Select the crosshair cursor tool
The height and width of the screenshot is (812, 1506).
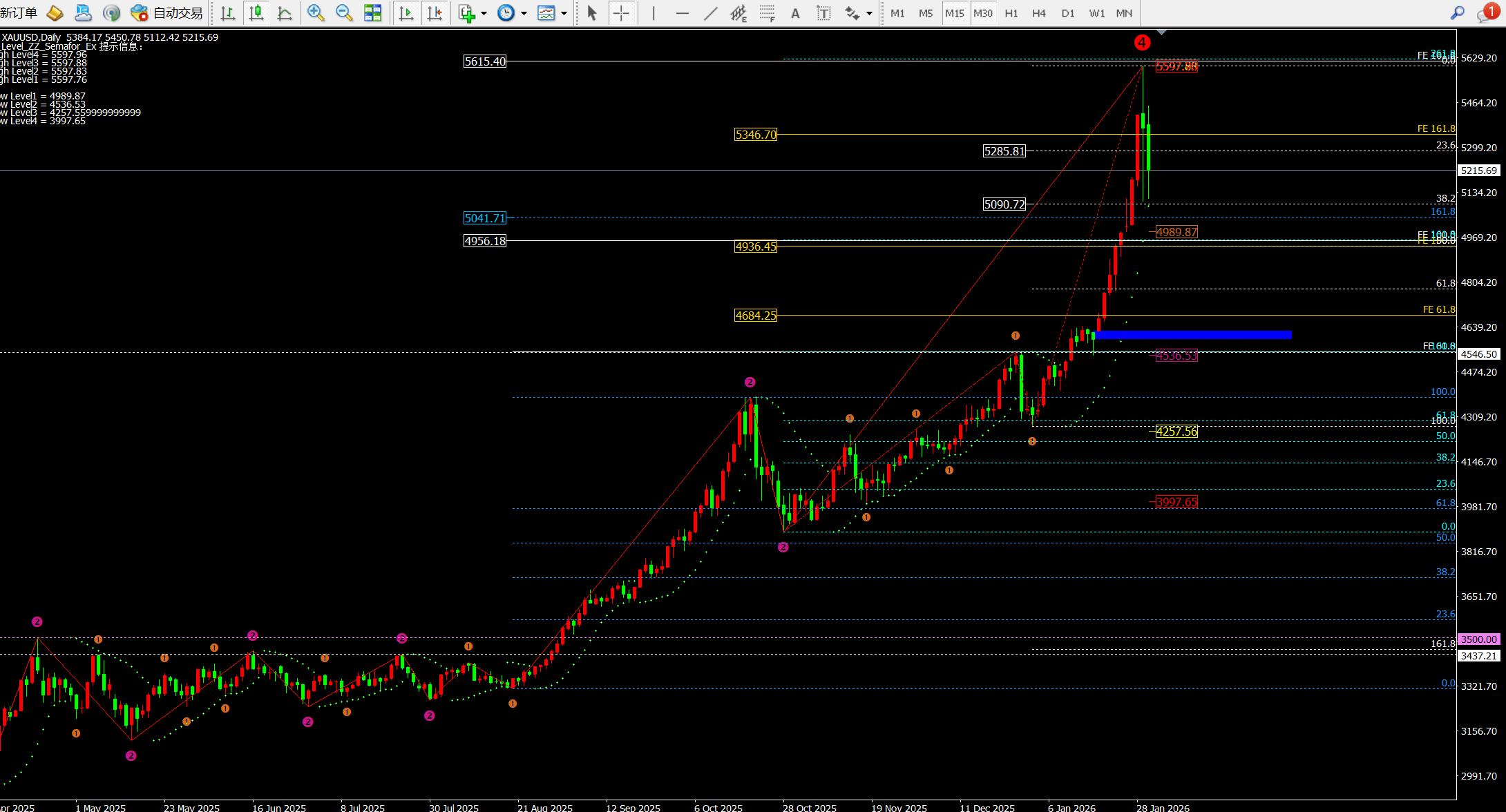pyautogui.click(x=621, y=13)
